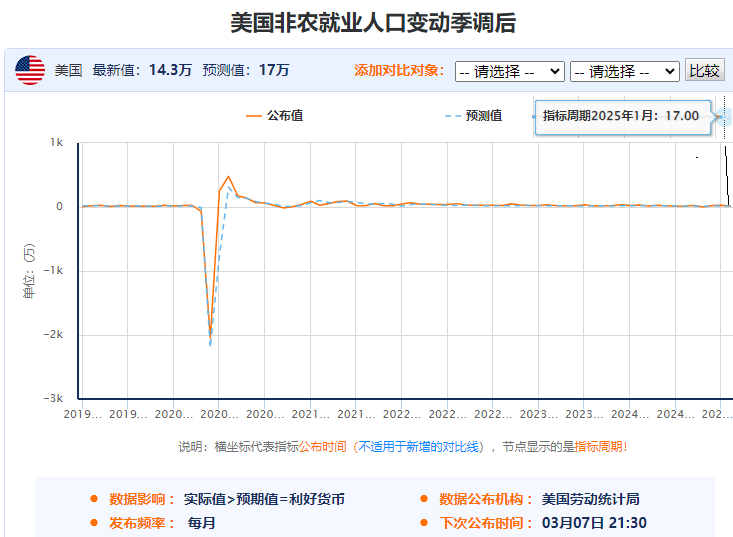Viewport: 733px width, 537px height.
Task: Click the orange peak after the 2020 dip
Action: tap(228, 177)
